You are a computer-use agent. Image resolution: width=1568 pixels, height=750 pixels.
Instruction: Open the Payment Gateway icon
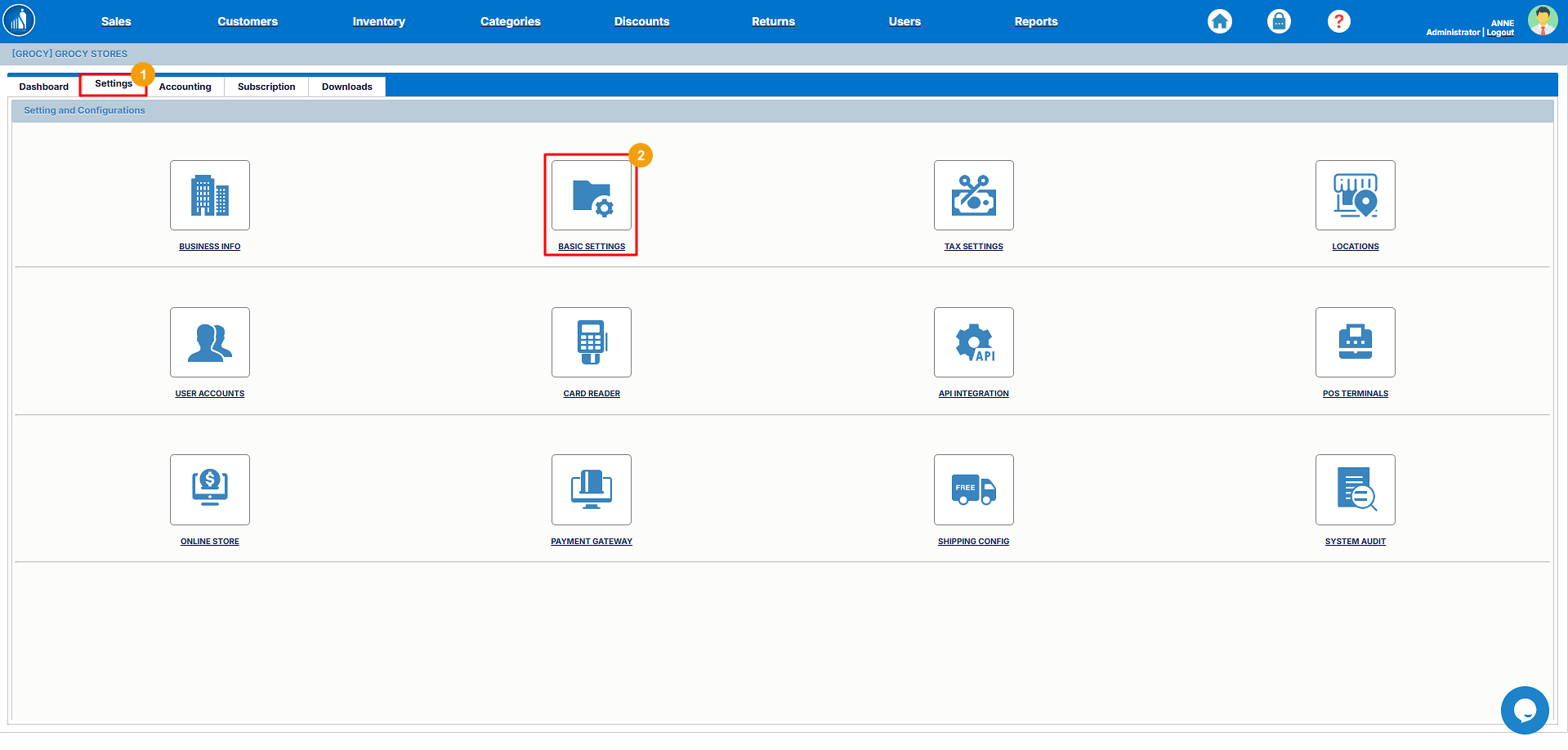click(592, 489)
